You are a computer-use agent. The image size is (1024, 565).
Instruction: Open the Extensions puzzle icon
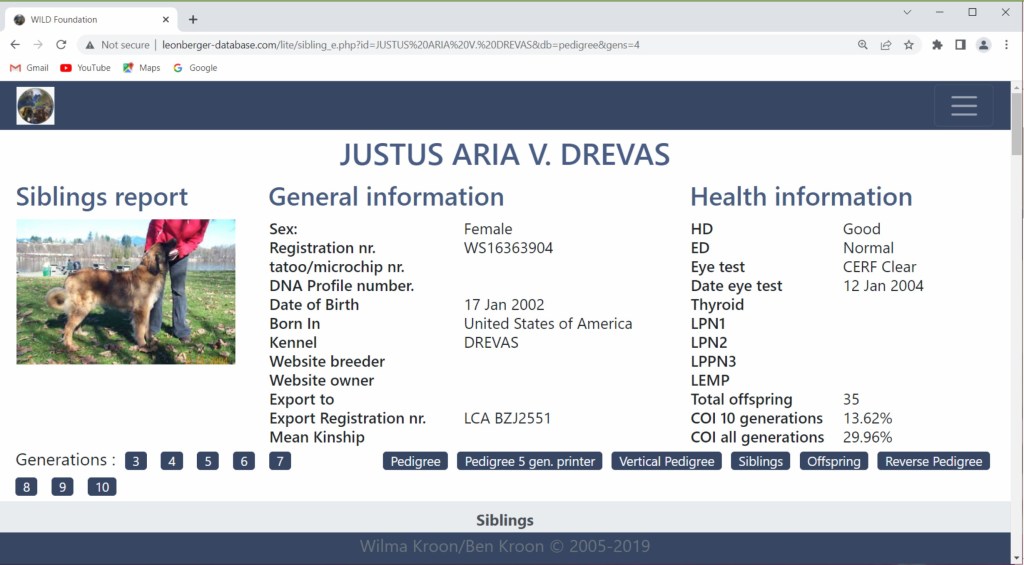(937, 45)
